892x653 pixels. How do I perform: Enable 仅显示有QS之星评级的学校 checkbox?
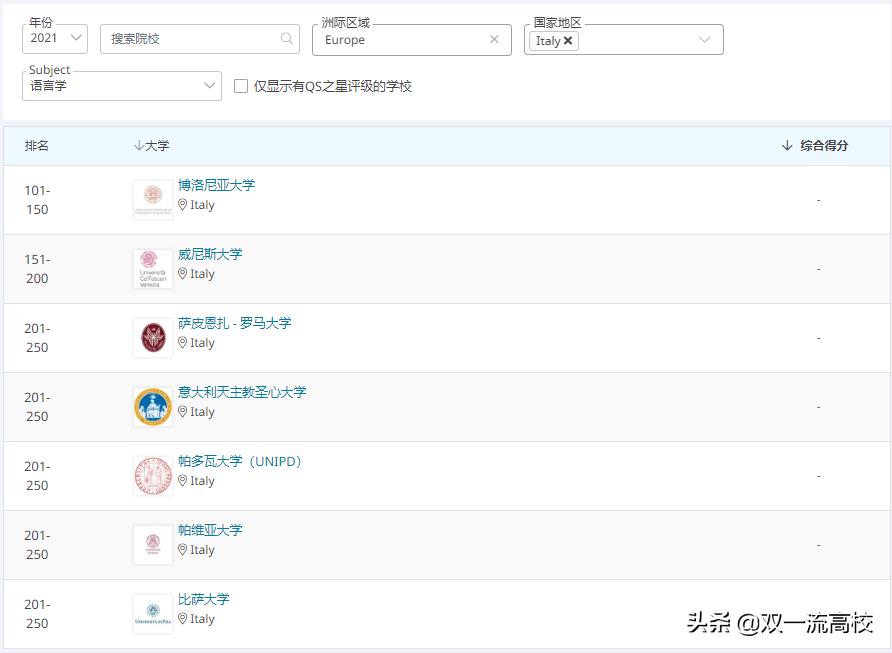tap(240, 87)
